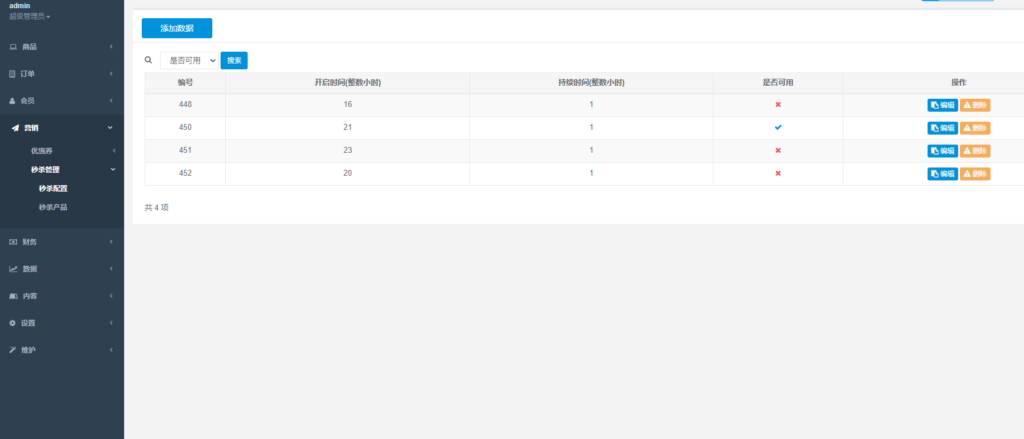Open the 数据 chart menu
This screenshot has width=1024, height=439.
[x=30, y=269]
